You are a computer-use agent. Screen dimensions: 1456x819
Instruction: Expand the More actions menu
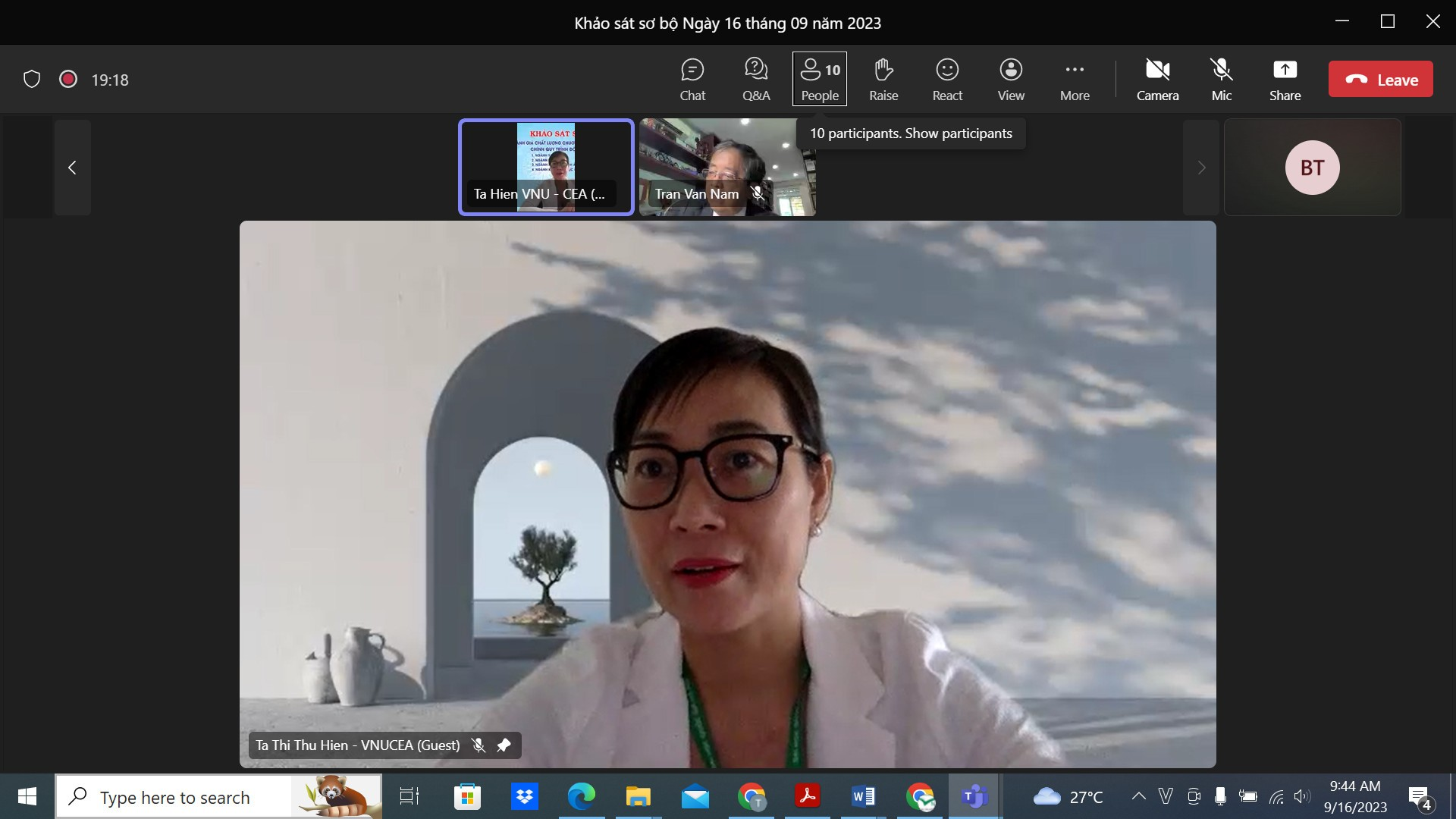click(x=1074, y=80)
